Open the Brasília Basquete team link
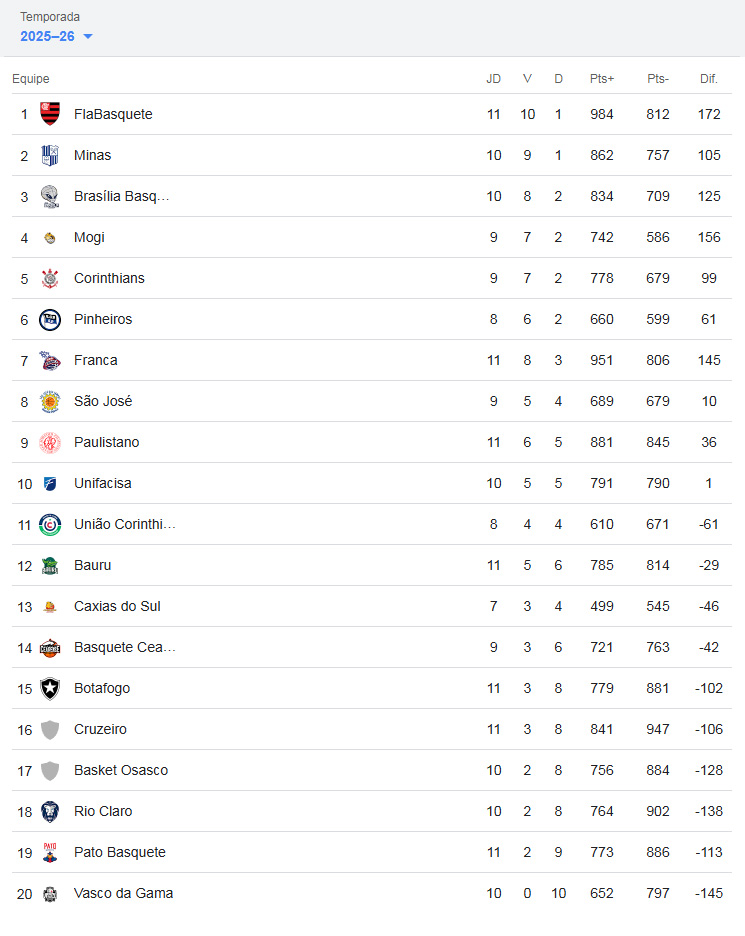 pyautogui.click(x=121, y=196)
